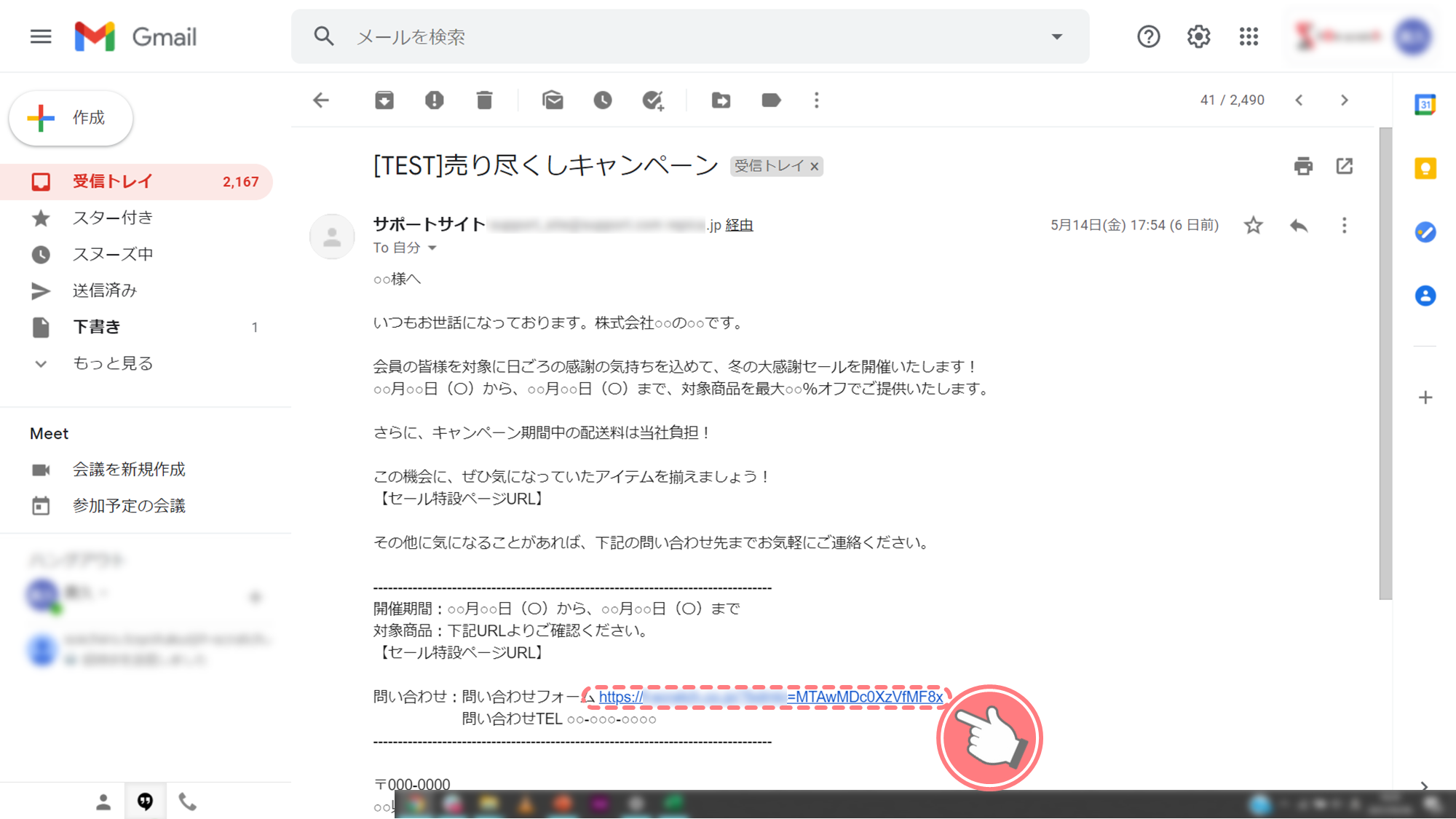1456x819 pixels.
Task: Open the inquiry form https link
Action: 770,697
